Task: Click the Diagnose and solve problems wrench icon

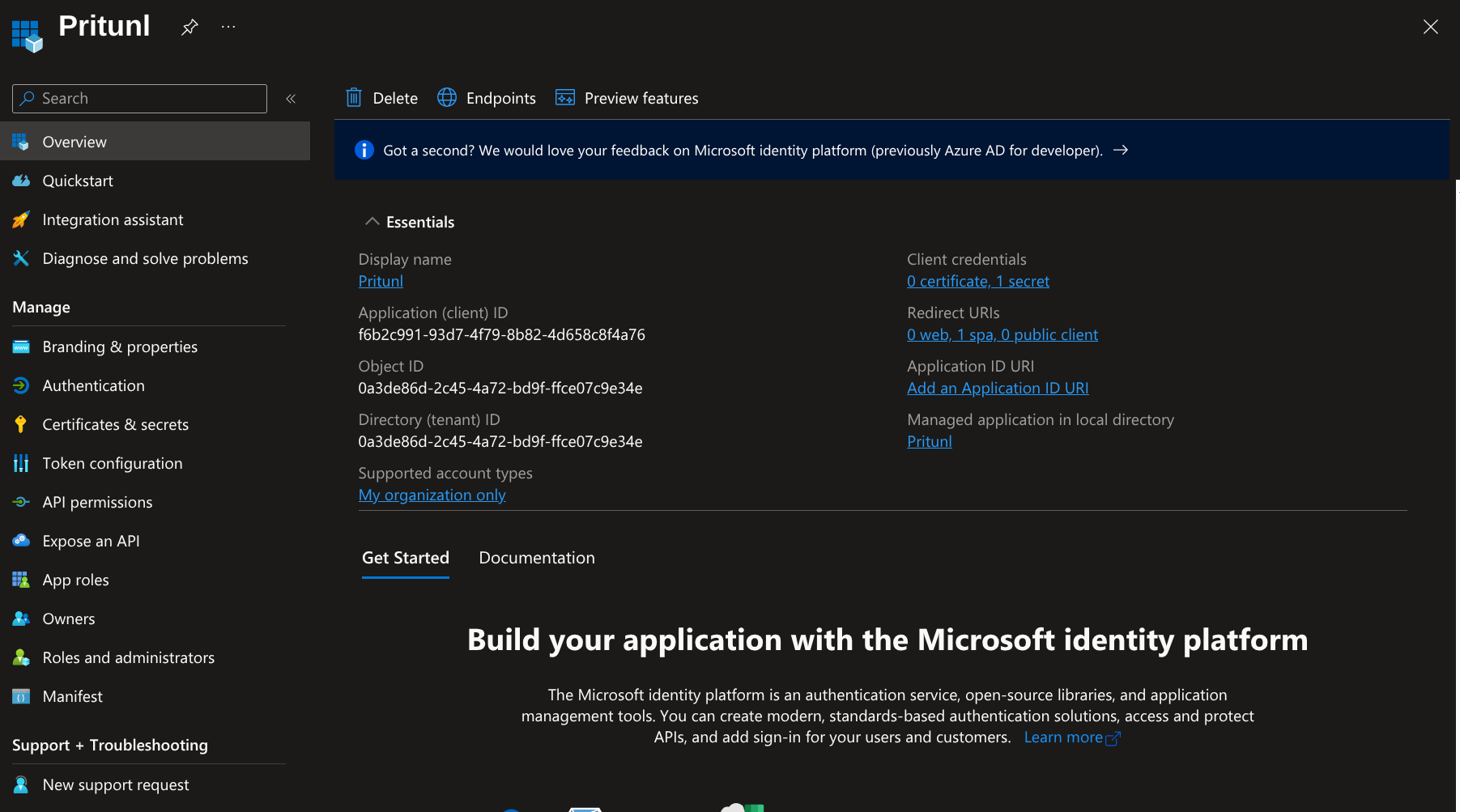Action: coord(21,258)
